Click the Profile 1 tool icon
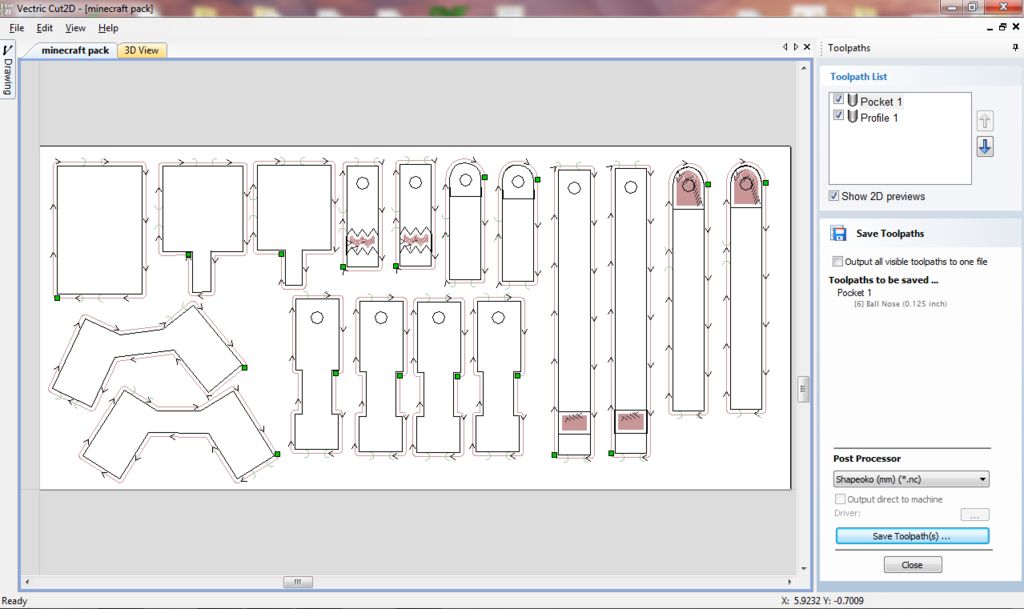 coord(852,117)
